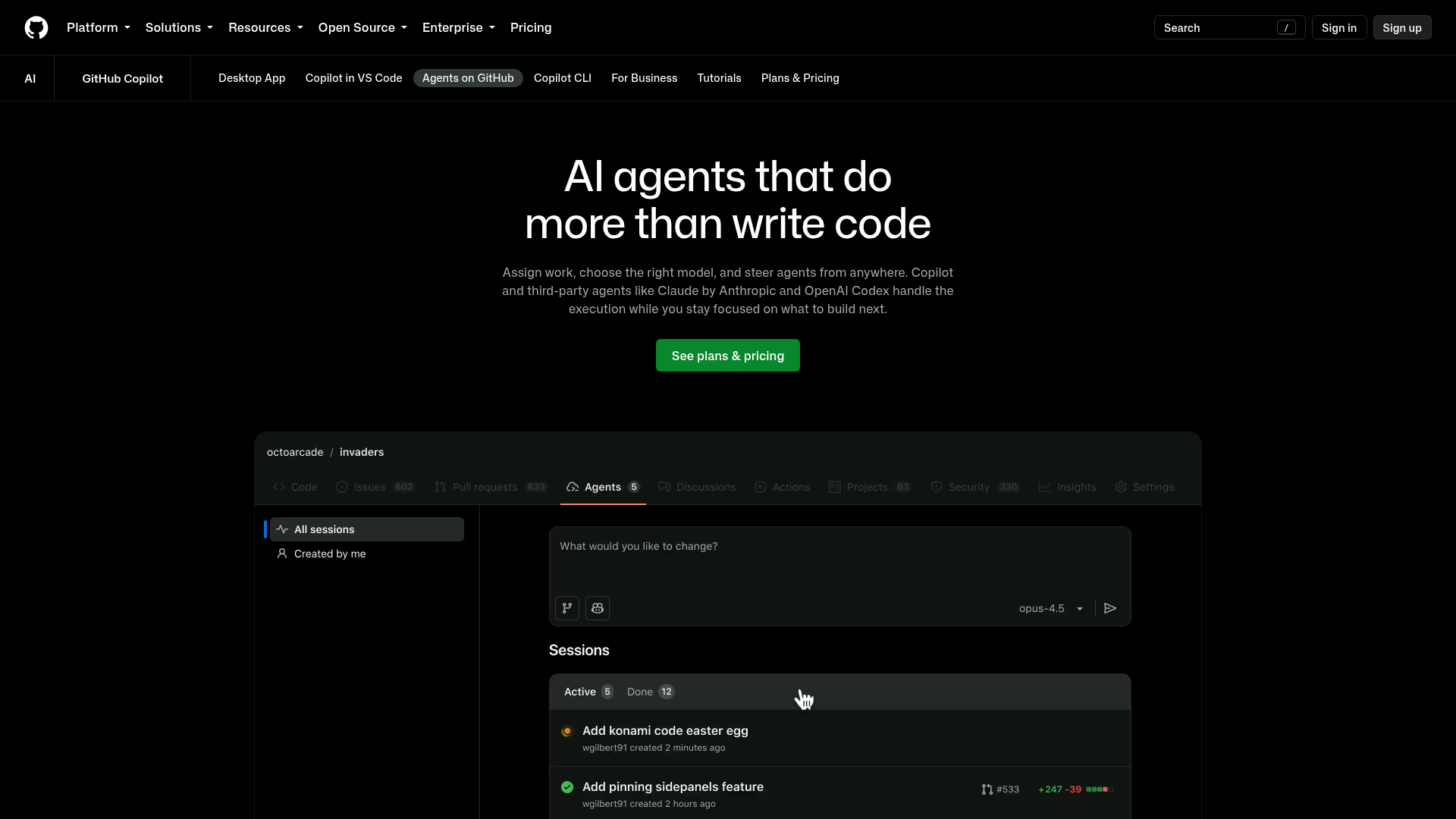Click the Created by me person icon
This screenshot has height=819, width=1456.
click(282, 554)
